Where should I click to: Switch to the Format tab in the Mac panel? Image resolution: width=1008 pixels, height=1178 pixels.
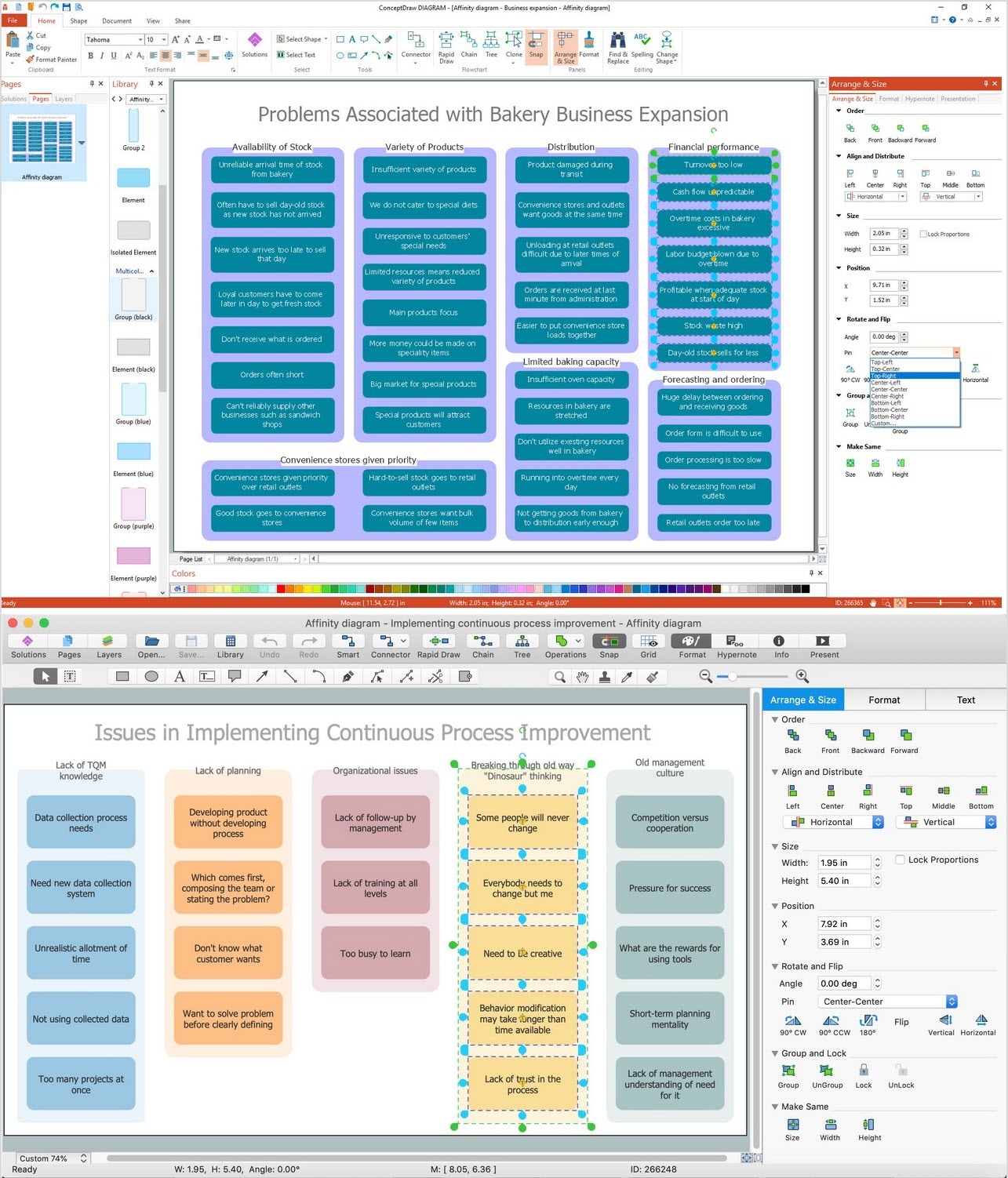(884, 700)
